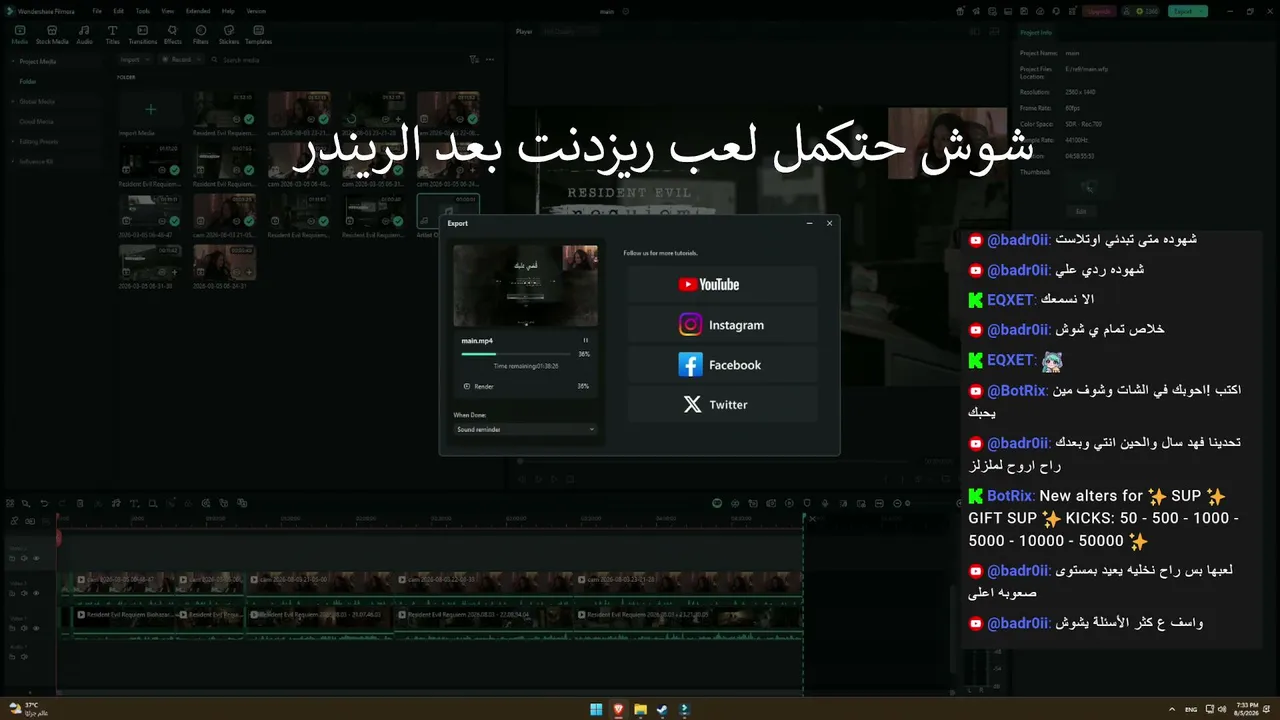Browse the Templates library
Screen dimensions: 1280x720
[258, 35]
